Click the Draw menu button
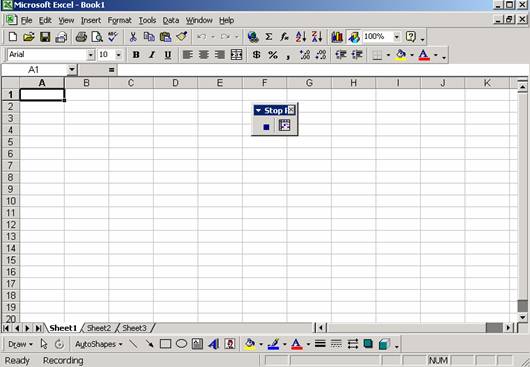This screenshot has width=530, height=367. point(20,344)
